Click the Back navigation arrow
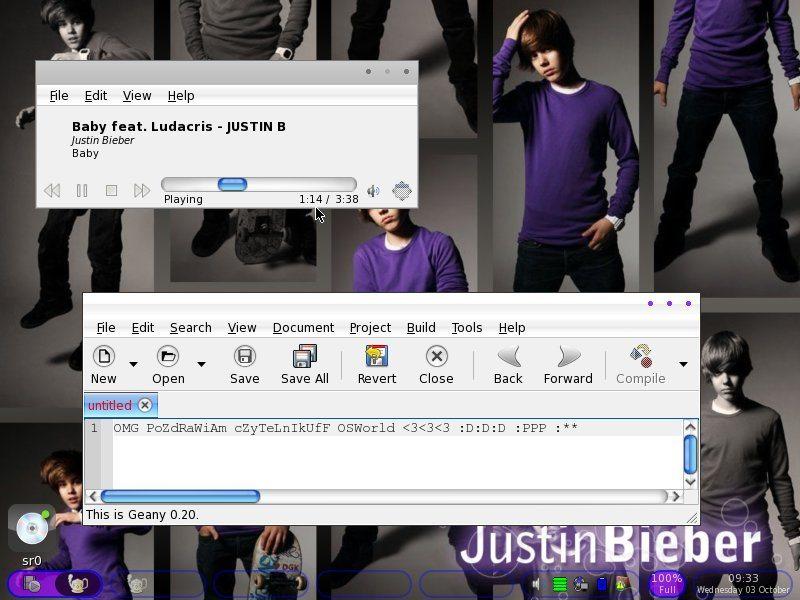The width and height of the screenshot is (800, 600). 508,357
